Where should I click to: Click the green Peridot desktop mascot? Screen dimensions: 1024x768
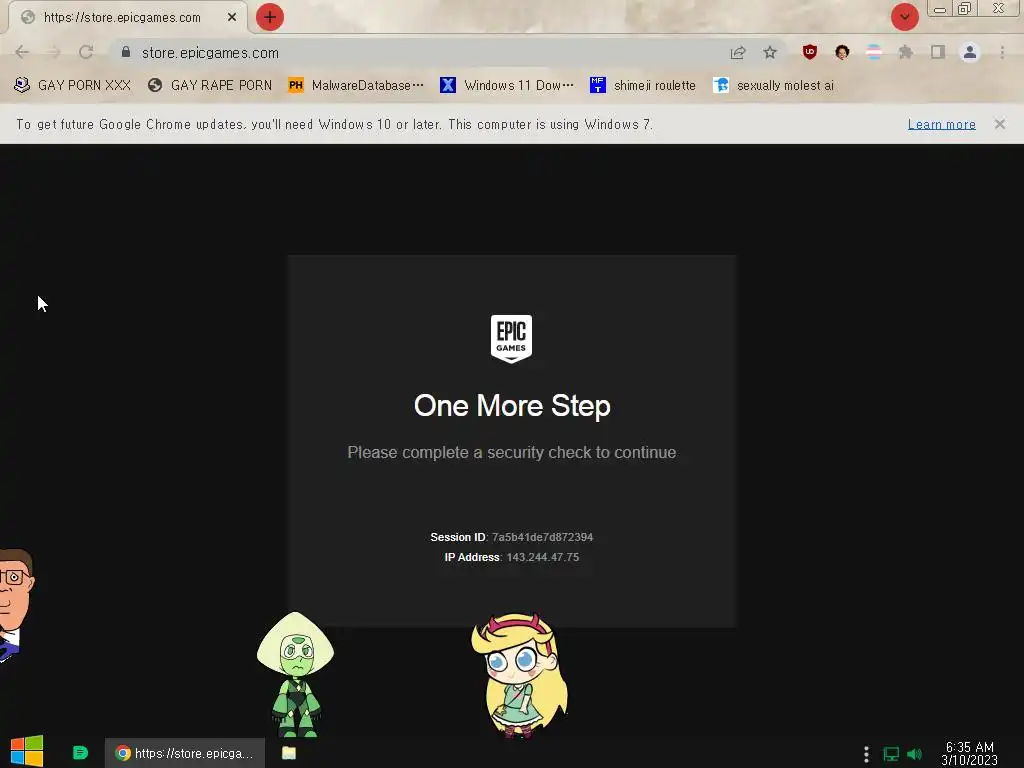[295, 675]
